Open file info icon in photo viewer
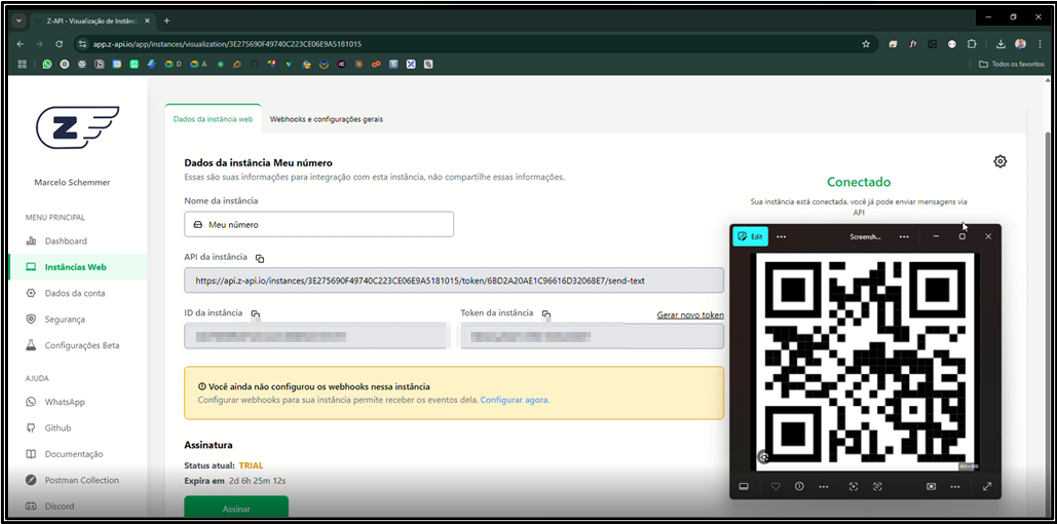Viewport: 1057px width, 524px height. (799, 486)
